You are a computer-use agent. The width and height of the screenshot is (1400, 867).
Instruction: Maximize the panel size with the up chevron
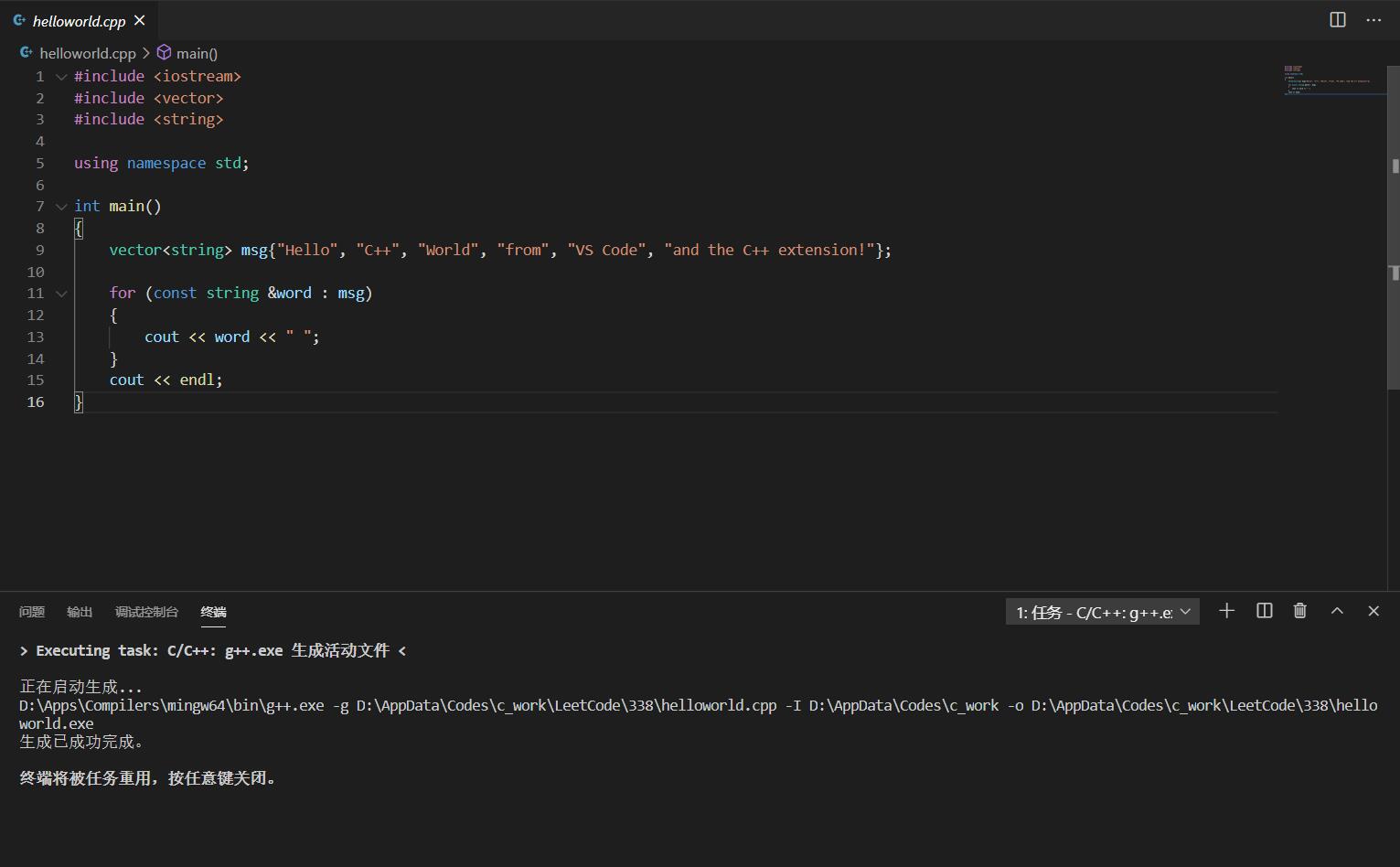point(1337,611)
